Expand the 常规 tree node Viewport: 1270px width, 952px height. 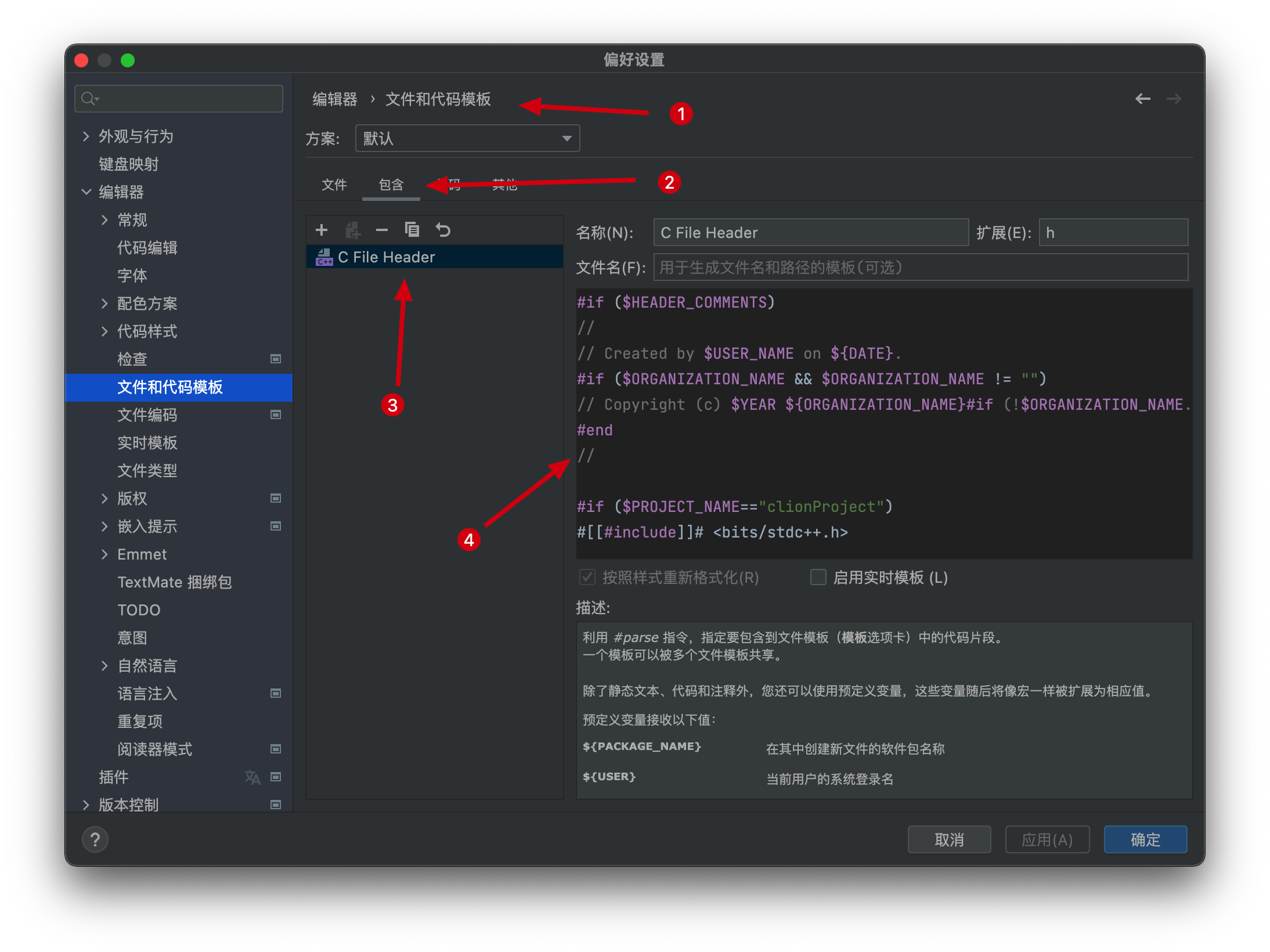coord(104,220)
